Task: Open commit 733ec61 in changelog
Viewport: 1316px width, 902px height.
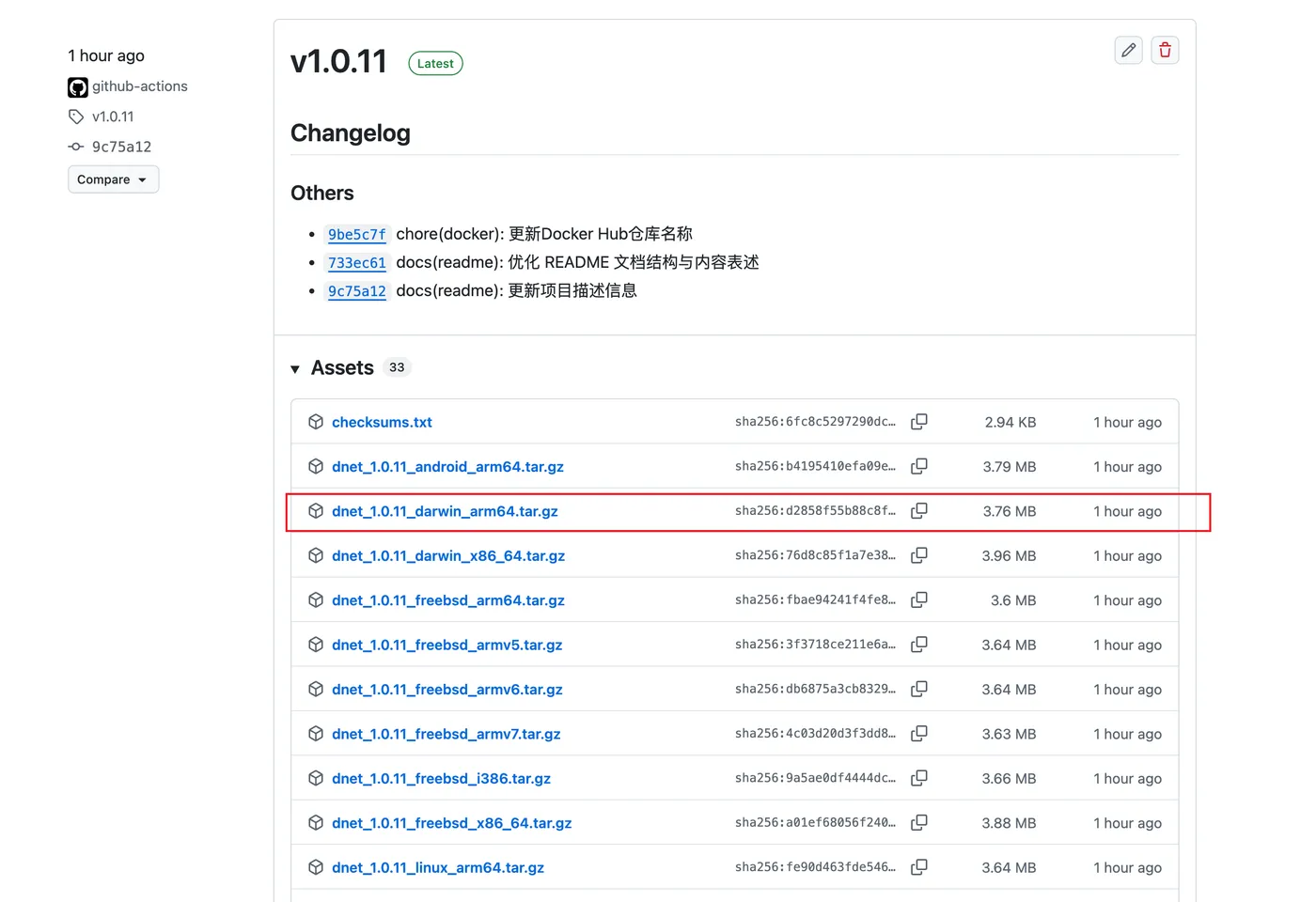Action: pos(357,263)
